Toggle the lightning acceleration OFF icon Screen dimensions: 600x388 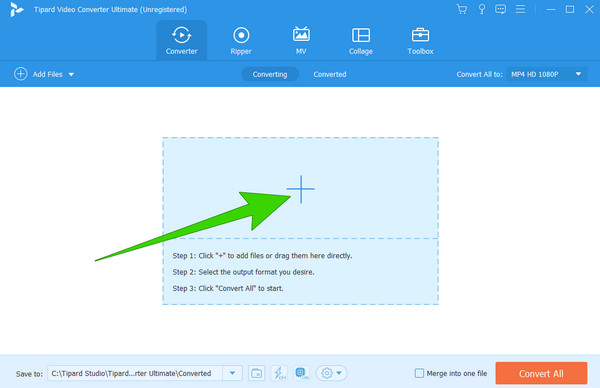click(279, 373)
